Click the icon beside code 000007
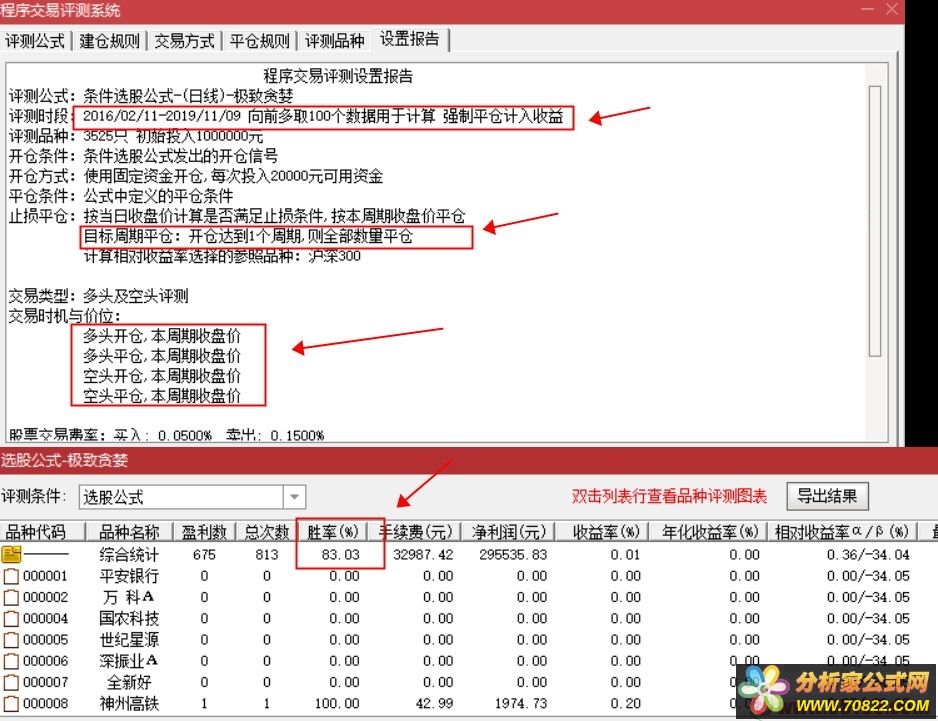This screenshot has width=938, height=721. coord(11,682)
